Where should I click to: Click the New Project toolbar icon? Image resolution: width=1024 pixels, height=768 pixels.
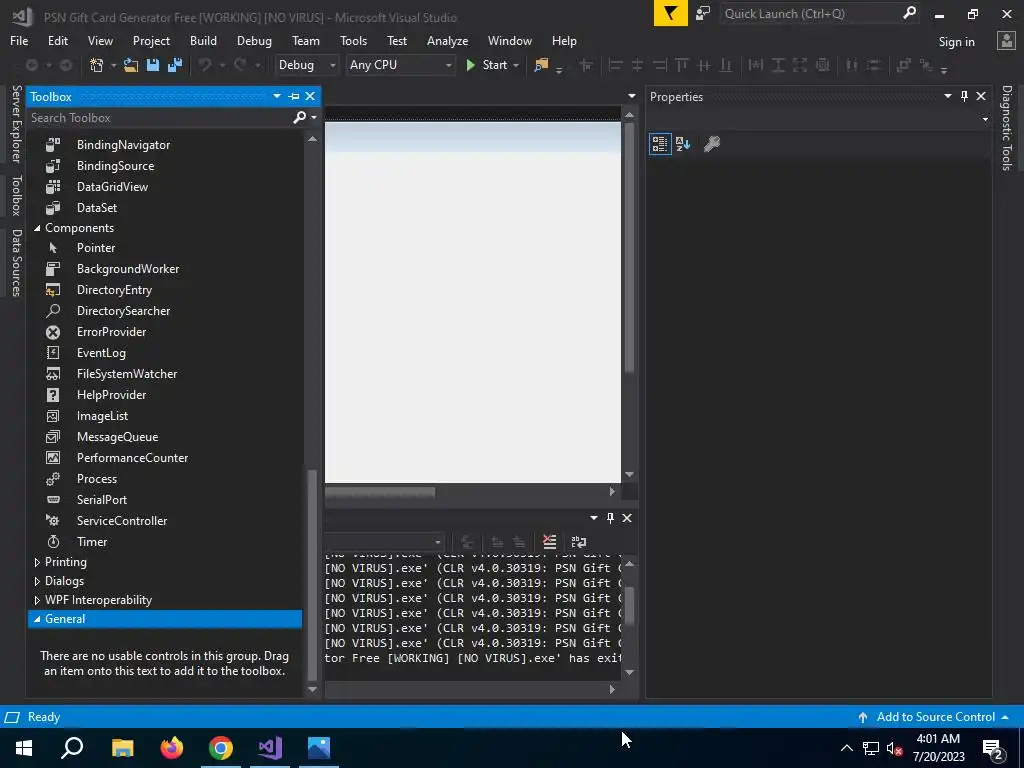[x=97, y=65]
